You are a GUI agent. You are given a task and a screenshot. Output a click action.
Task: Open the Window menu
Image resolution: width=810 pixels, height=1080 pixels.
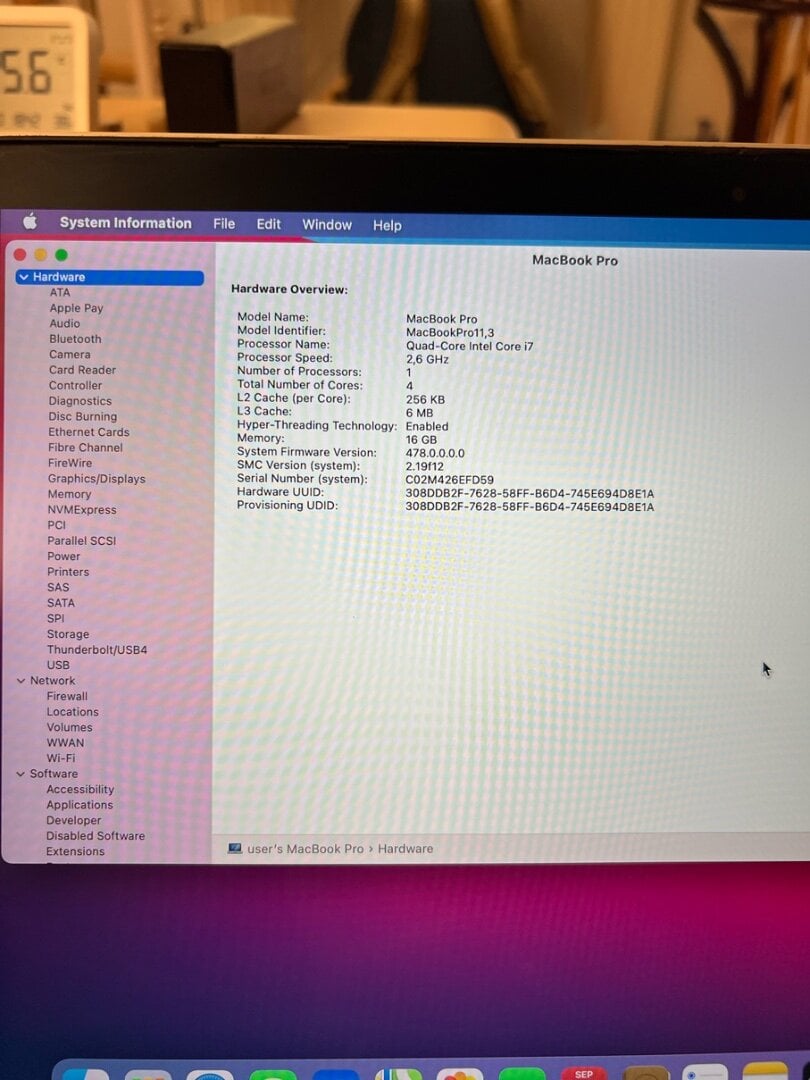tap(327, 225)
